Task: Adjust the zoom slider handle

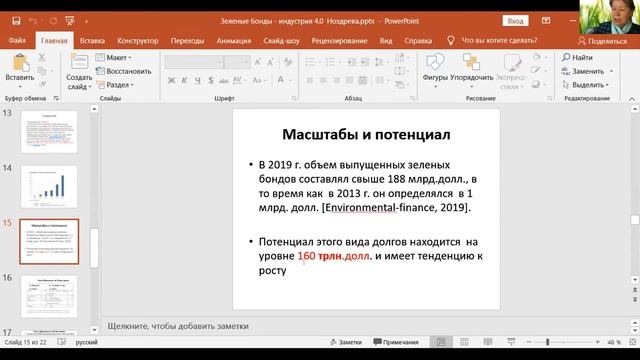Action: point(547,342)
